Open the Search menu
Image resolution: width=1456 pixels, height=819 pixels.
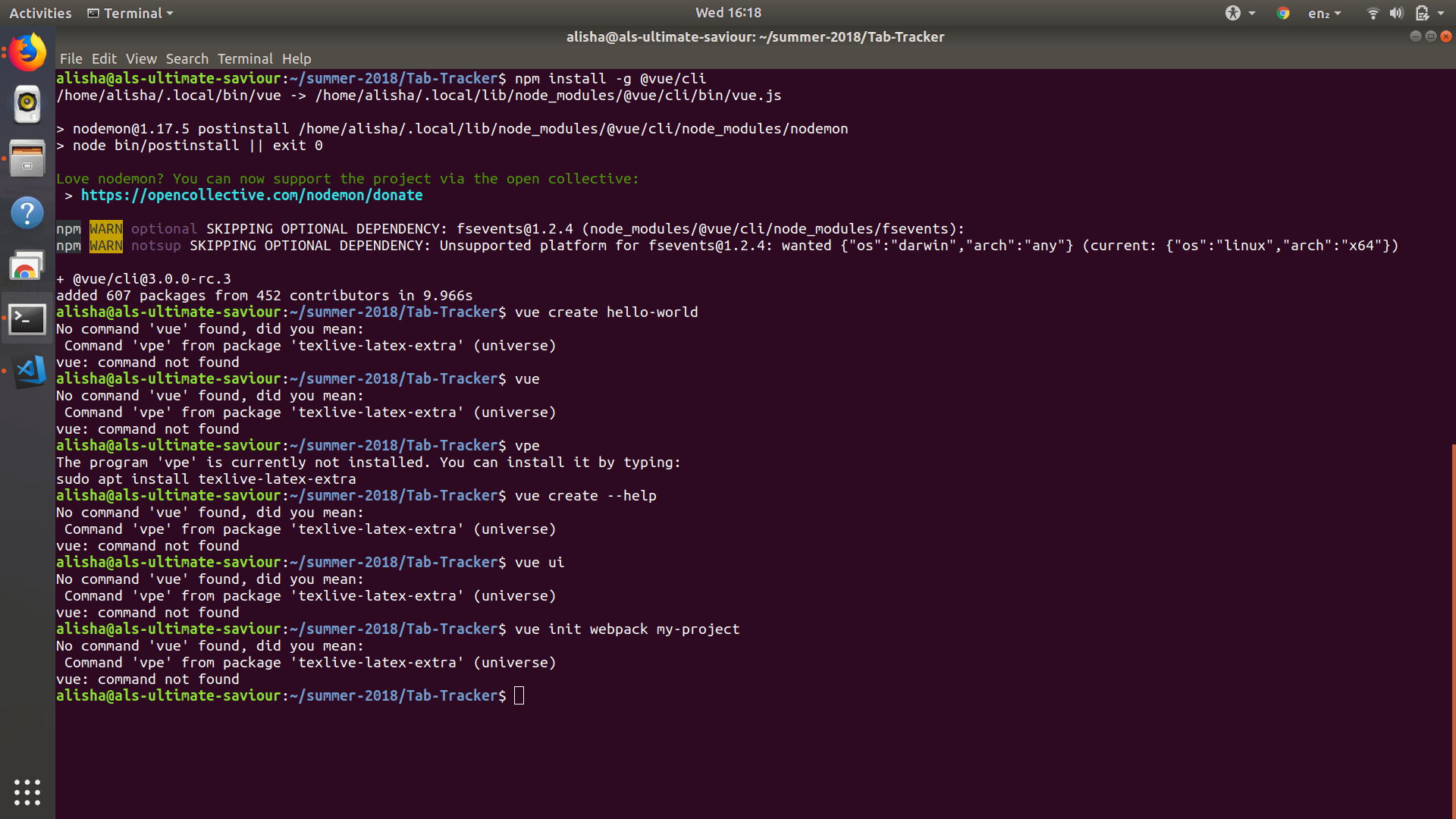coord(187,58)
